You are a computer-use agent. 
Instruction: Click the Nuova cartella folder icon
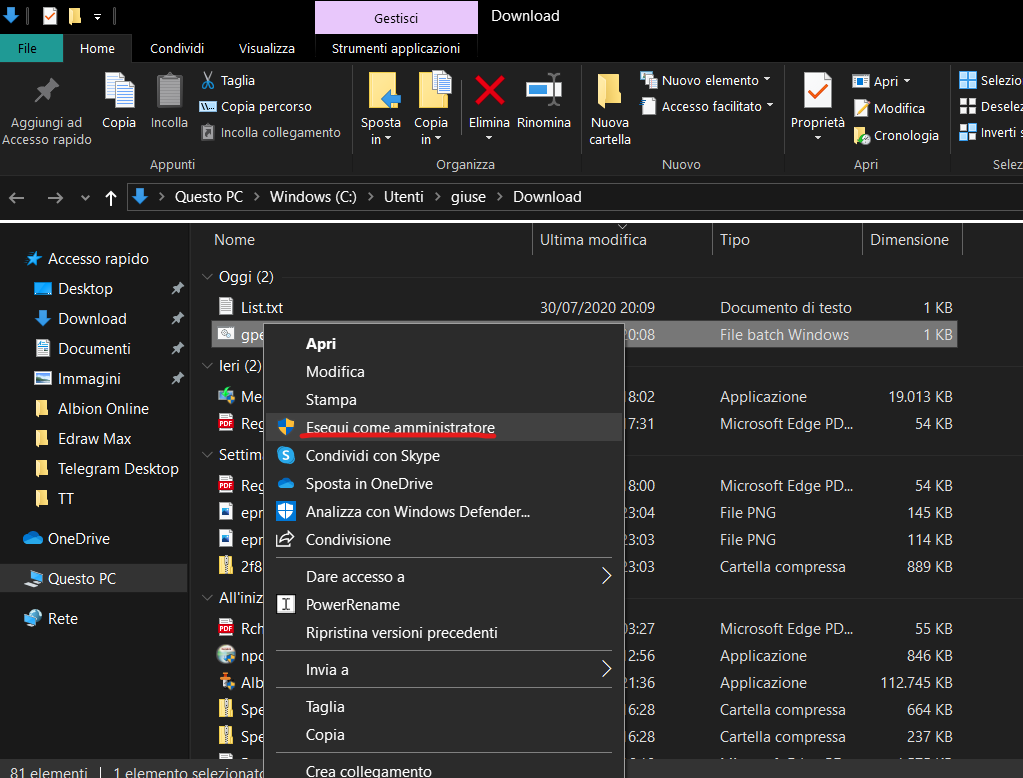point(609,91)
